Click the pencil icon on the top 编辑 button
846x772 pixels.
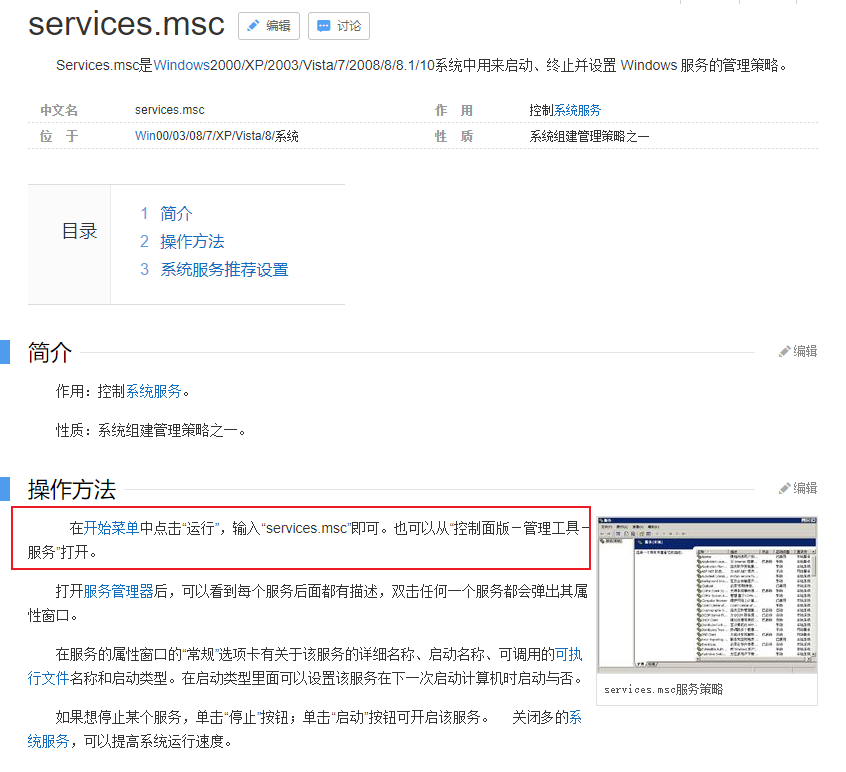pos(252,26)
